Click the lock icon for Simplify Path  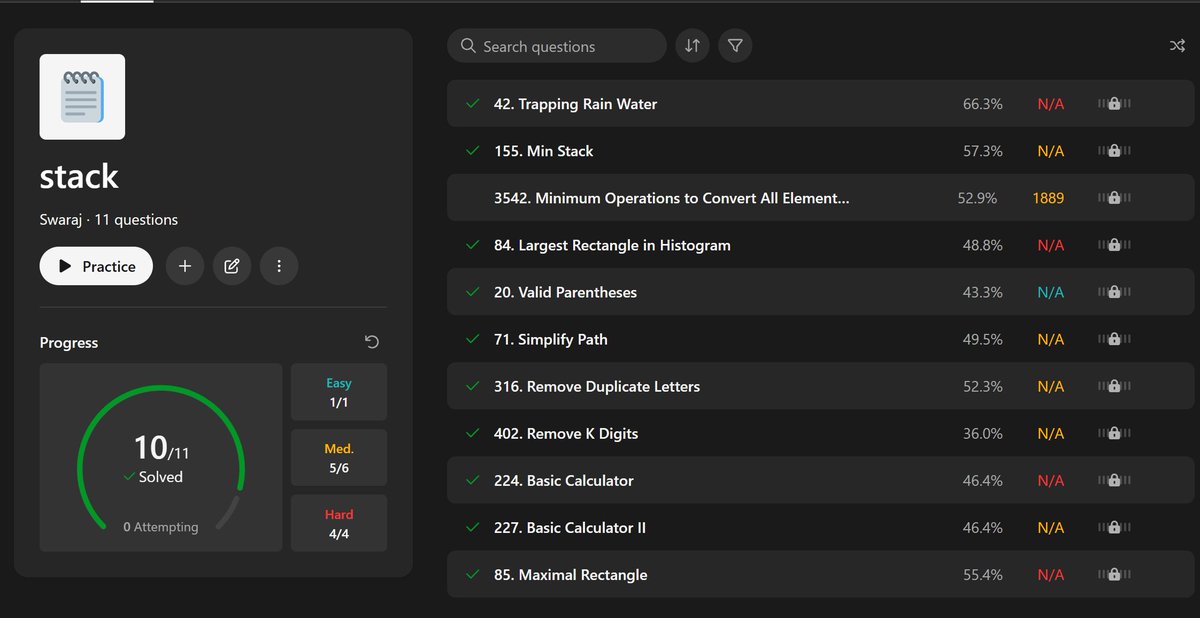click(x=1114, y=338)
